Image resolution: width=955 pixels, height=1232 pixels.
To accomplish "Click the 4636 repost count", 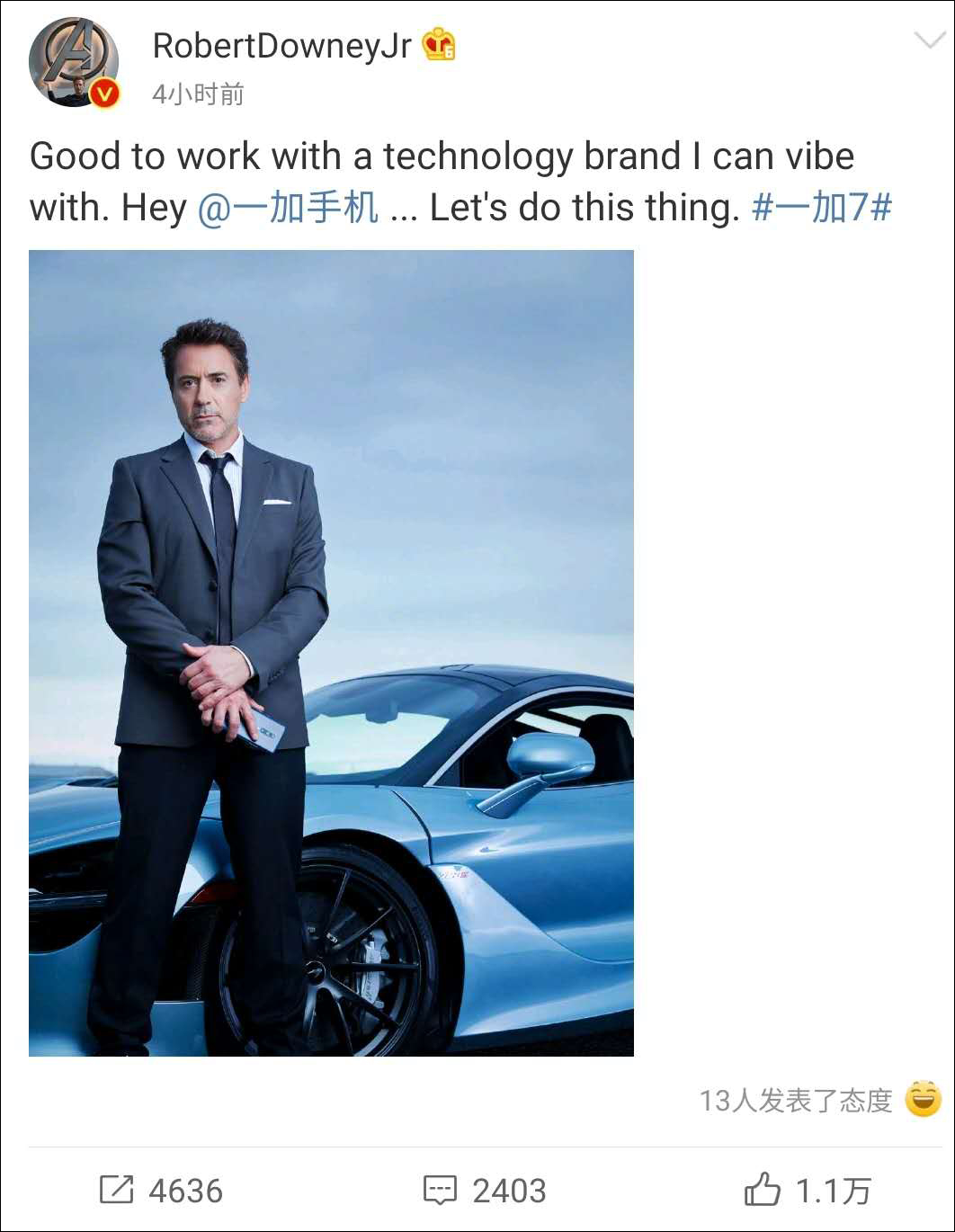I will [x=185, y=1191].
